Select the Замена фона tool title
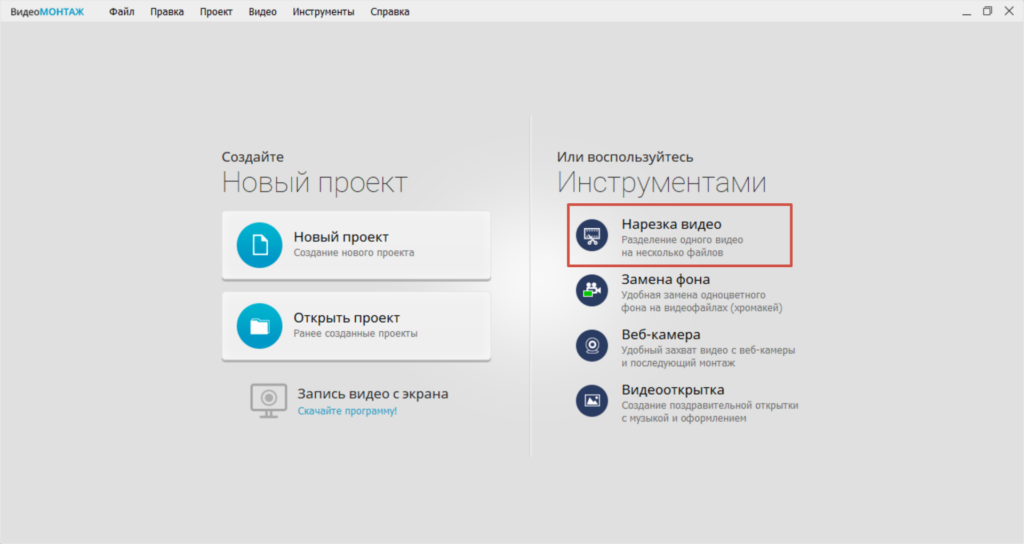The width and height of the screenshot is (1024, 544). (x=665, y=279)
